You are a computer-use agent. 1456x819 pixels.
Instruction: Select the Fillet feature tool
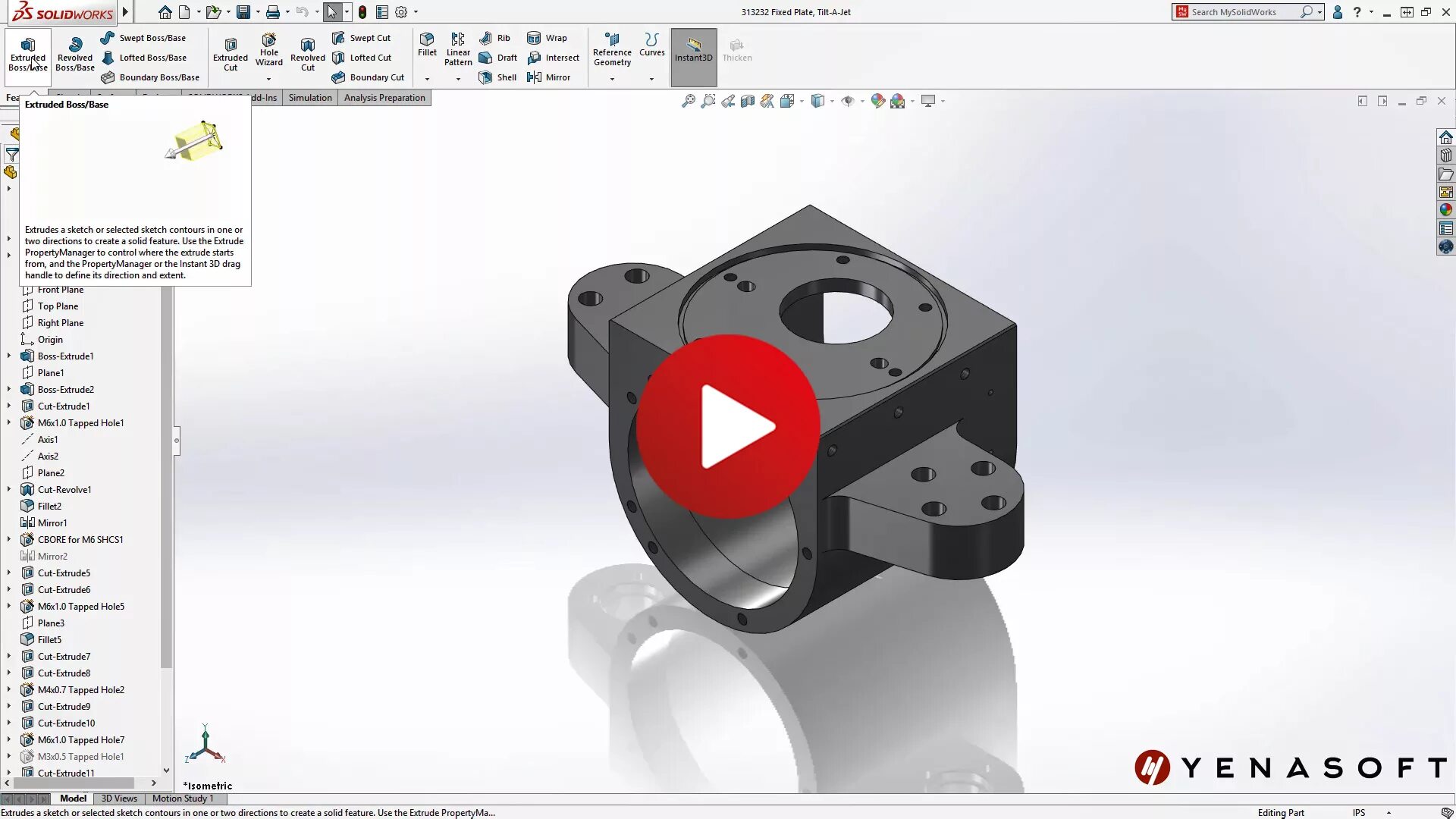(x=426, y=47)
